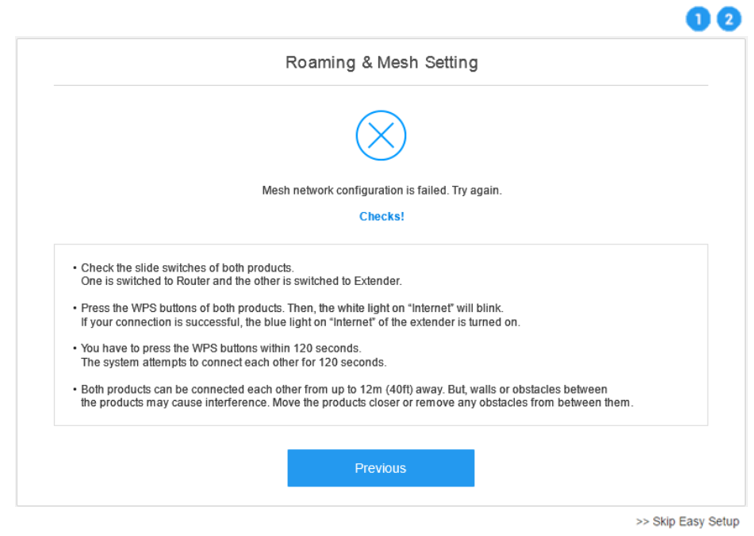Click the system attempts to connect line
The image size is (754, 536).
click(233, 362)
